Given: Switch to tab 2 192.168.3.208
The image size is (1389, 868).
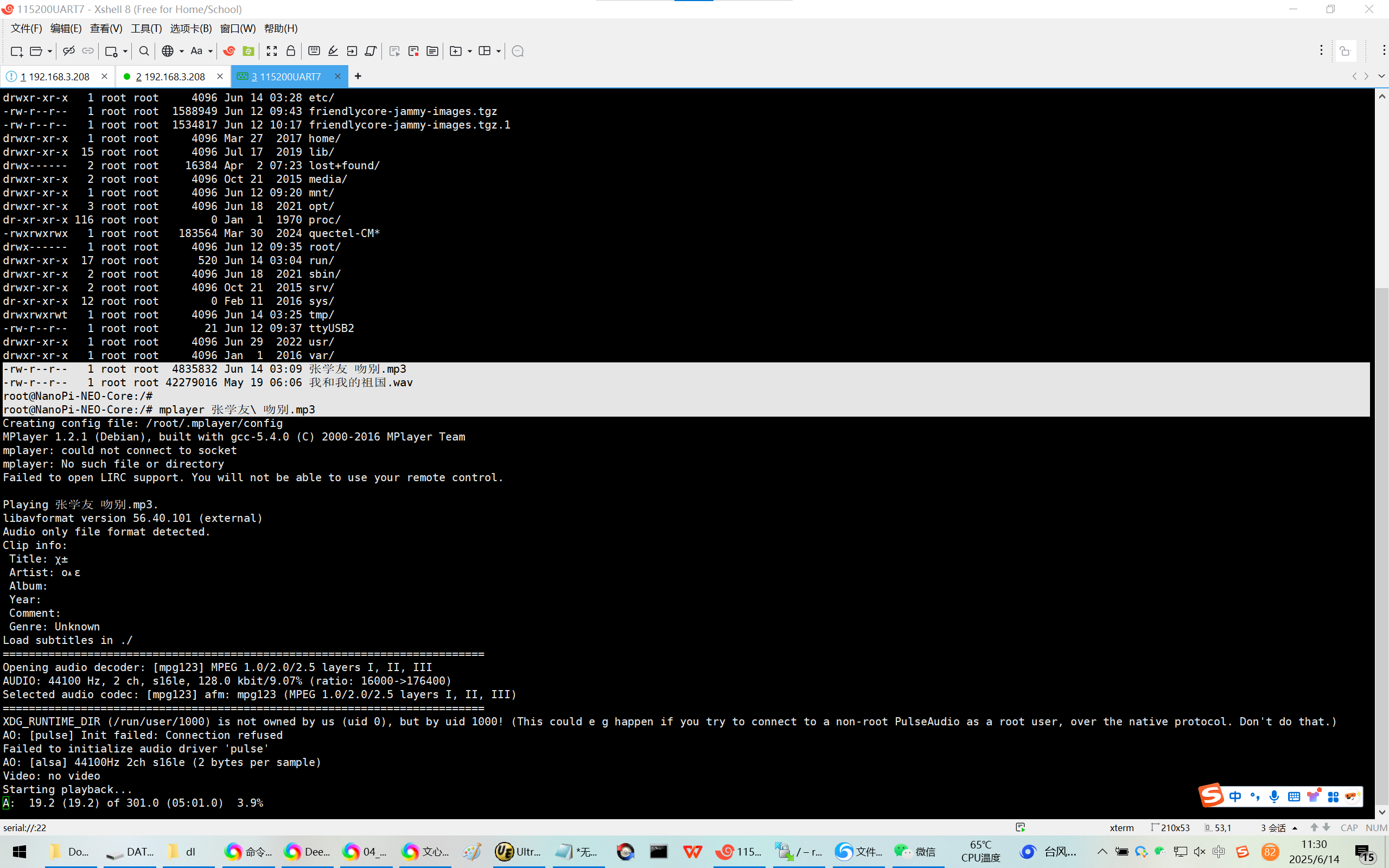Looking at the screenshot, I should pos(170,76).
